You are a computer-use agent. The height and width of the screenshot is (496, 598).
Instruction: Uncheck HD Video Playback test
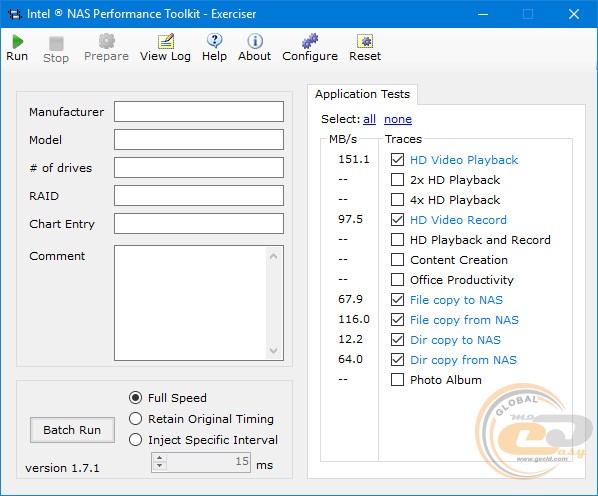(397, 159)
